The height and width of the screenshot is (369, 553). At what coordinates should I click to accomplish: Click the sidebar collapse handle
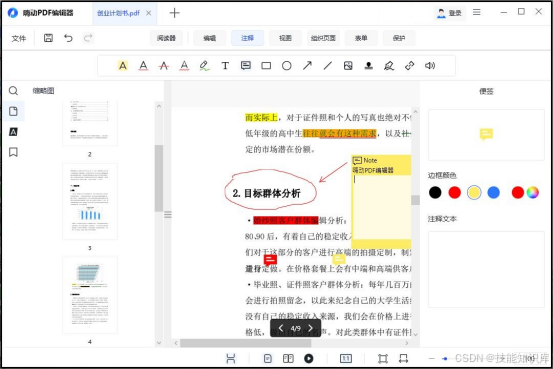pos(168,214)
